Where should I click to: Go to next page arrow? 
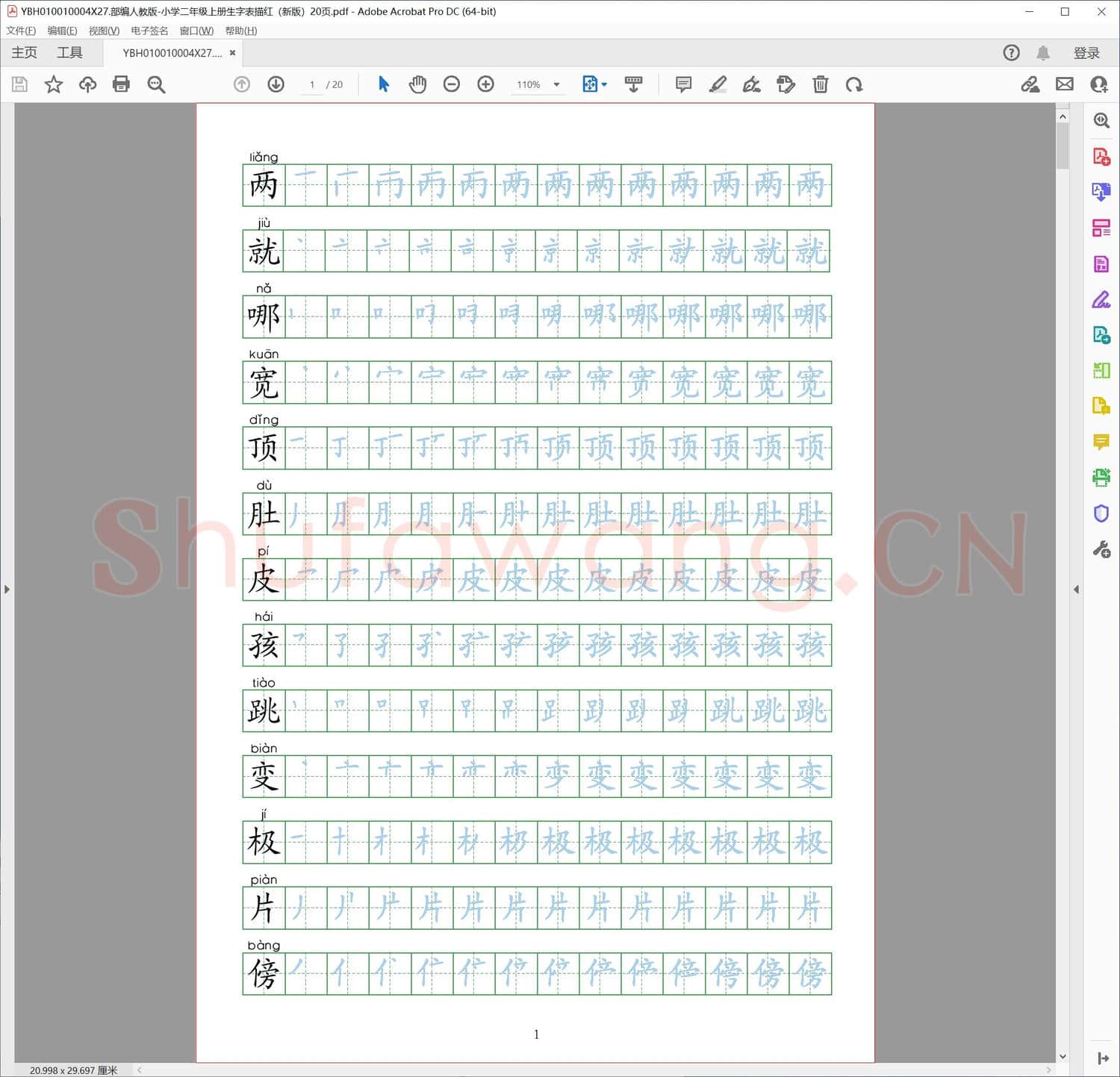pos(276,84)
